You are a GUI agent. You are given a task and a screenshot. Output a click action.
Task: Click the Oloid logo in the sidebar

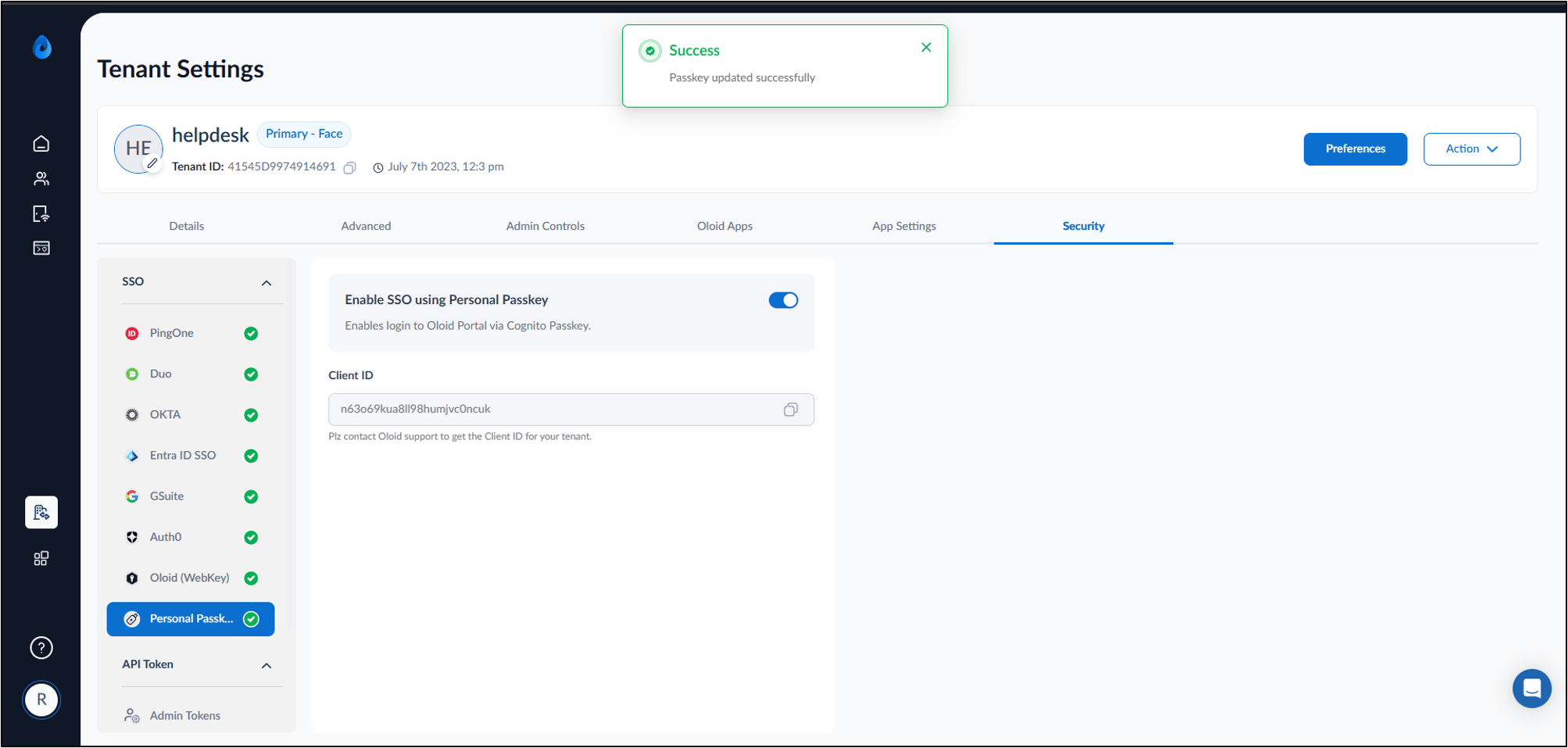point(42,47)
